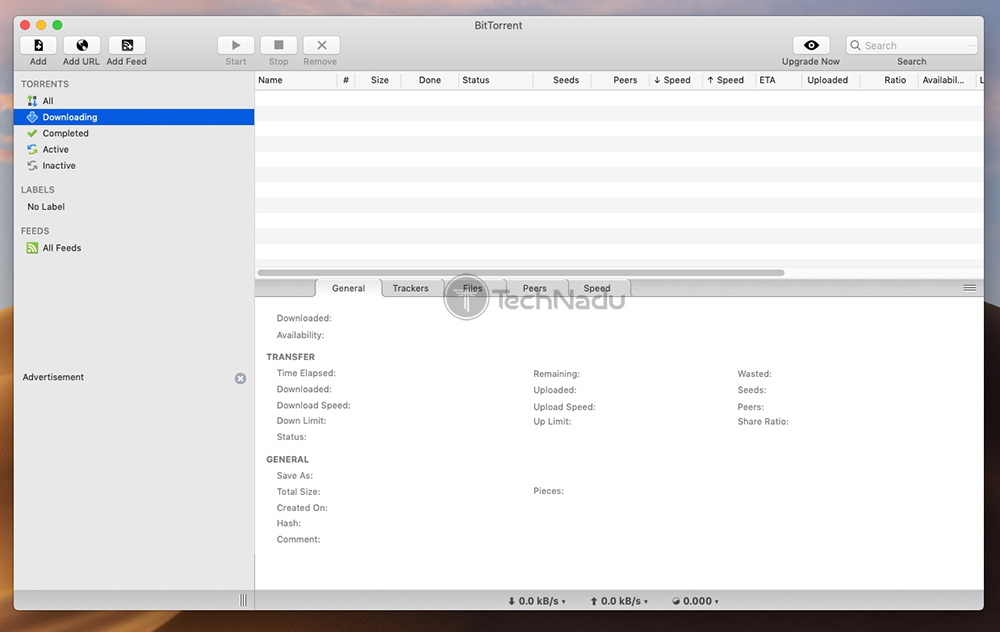This screenshot has width=1000, height=632.
Task: Click the Add Feed RSS icon
Action: (127, 45)
